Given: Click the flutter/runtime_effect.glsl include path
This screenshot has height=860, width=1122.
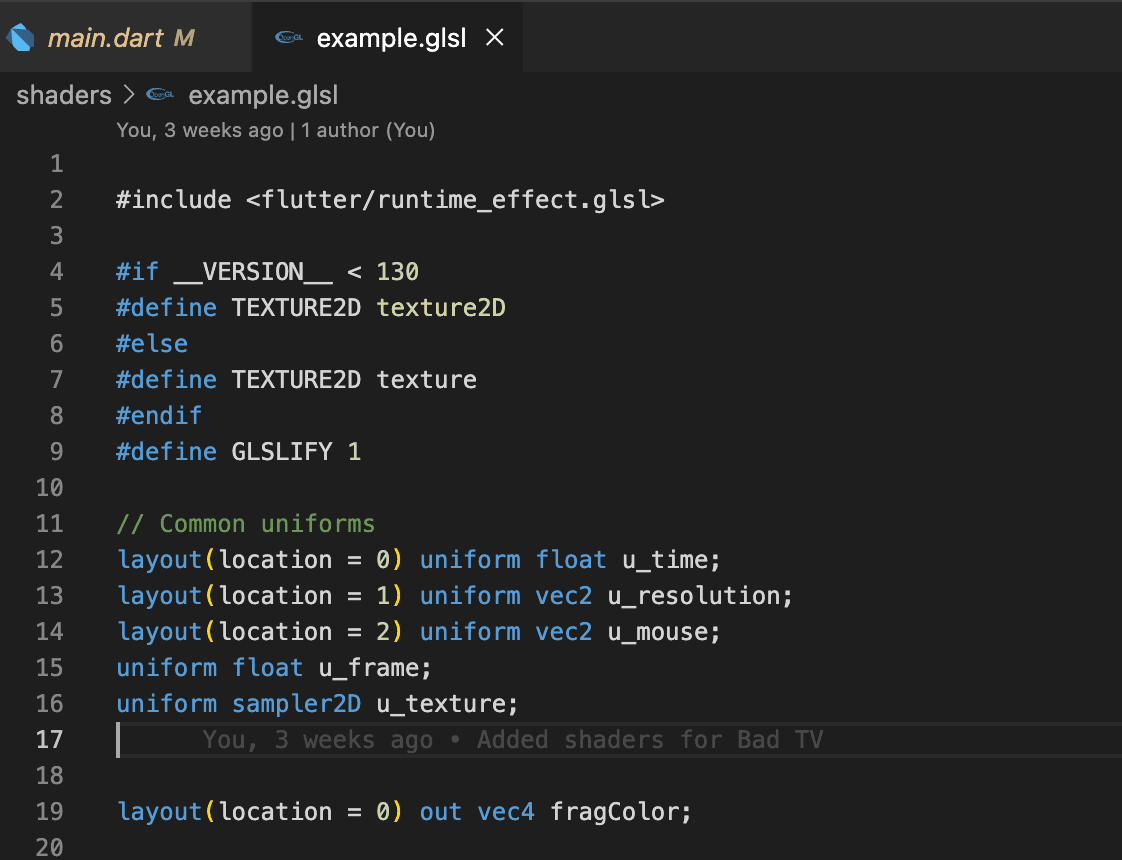Looking at the screenshot, I should tap(455, 200).
